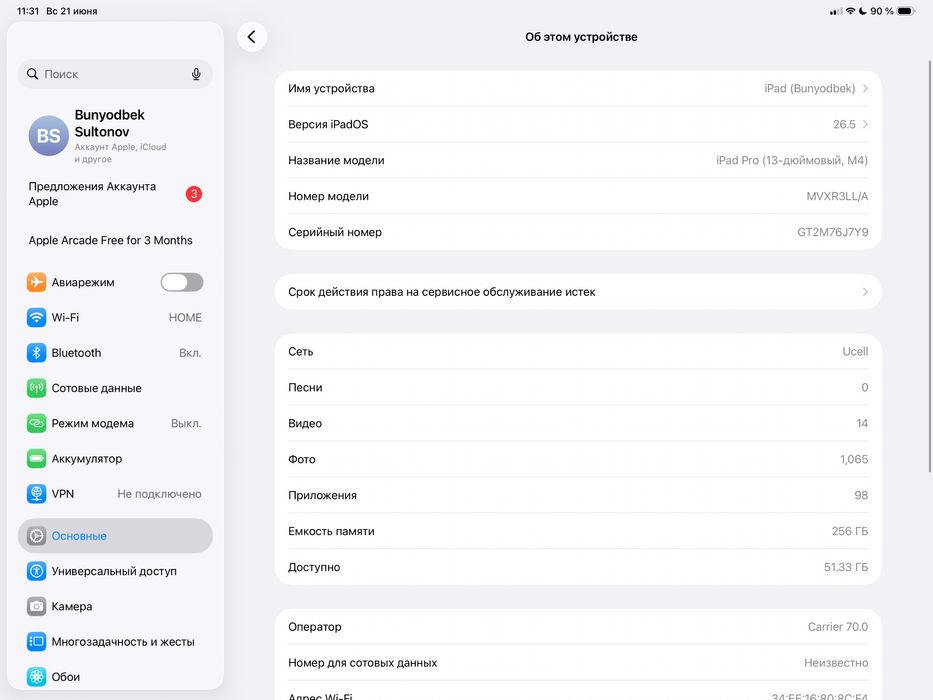
Task: Tap the Сеть Ucell row
Action: pos(578,351)
